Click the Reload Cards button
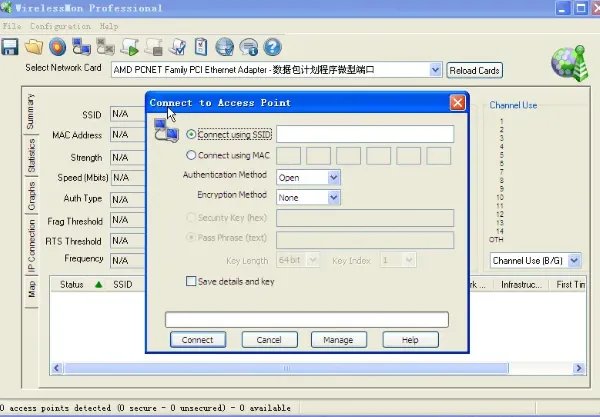Image resolution: width=600 pixels, height=417 pixels. (x=474, y=70)
